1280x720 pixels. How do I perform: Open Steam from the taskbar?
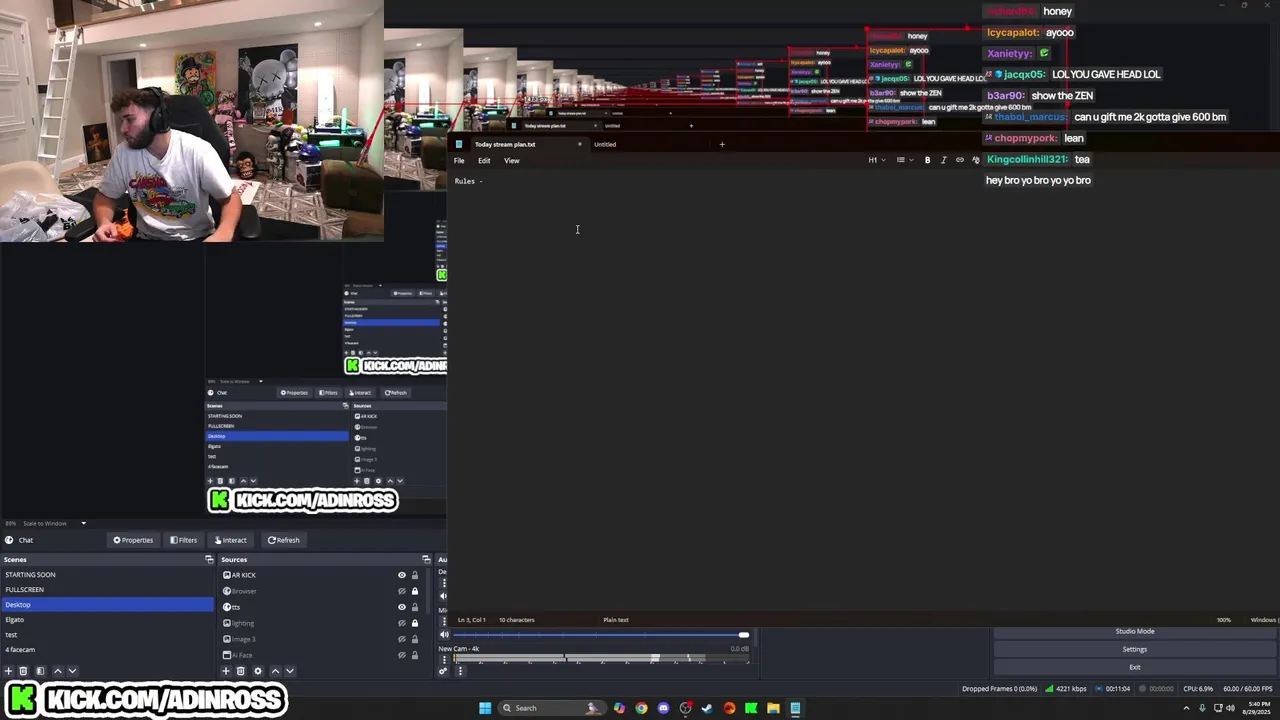point(707,708)
